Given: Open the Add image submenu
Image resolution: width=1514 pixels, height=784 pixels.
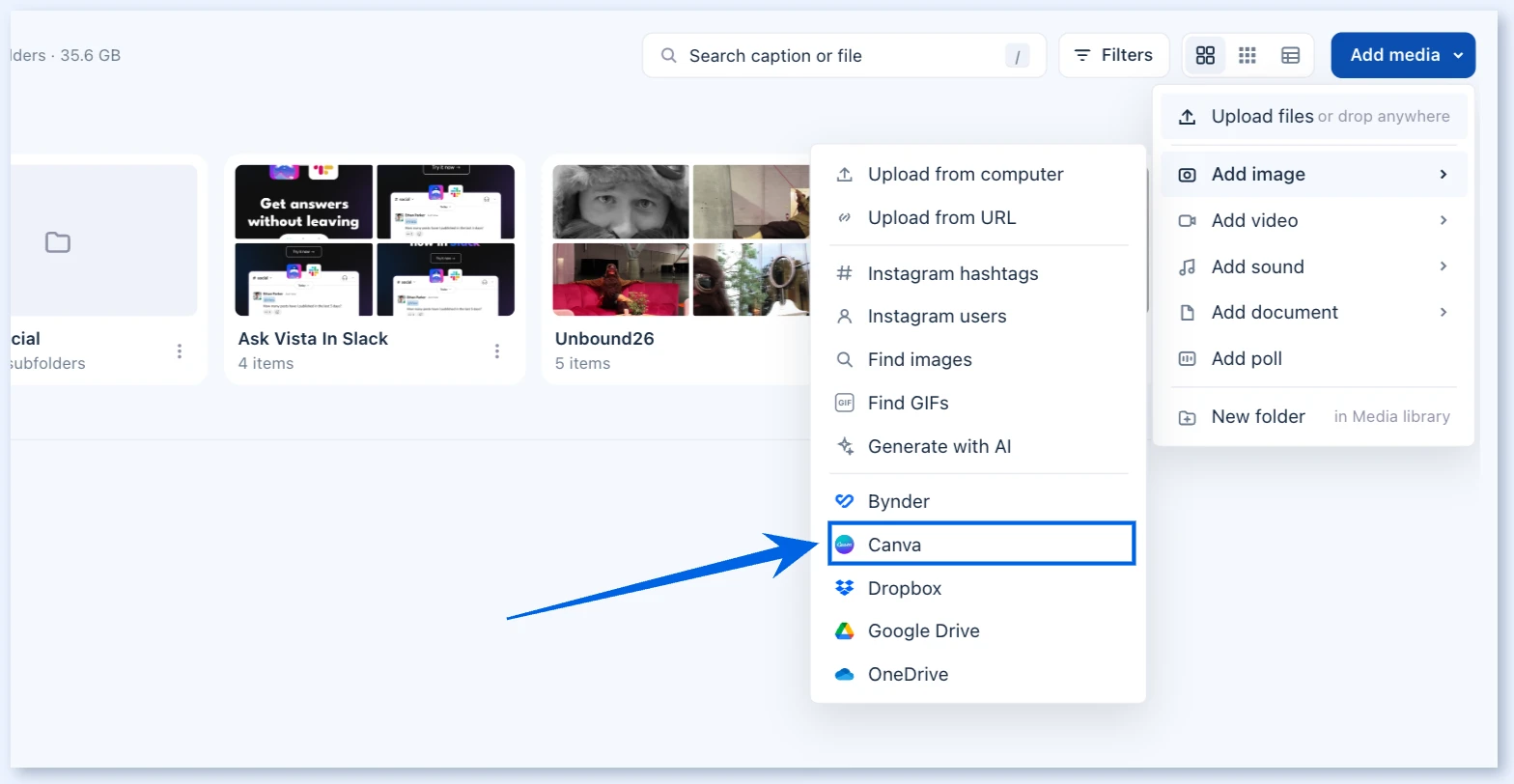Looking at the screenshot, I should click(x=1313, y=175).
